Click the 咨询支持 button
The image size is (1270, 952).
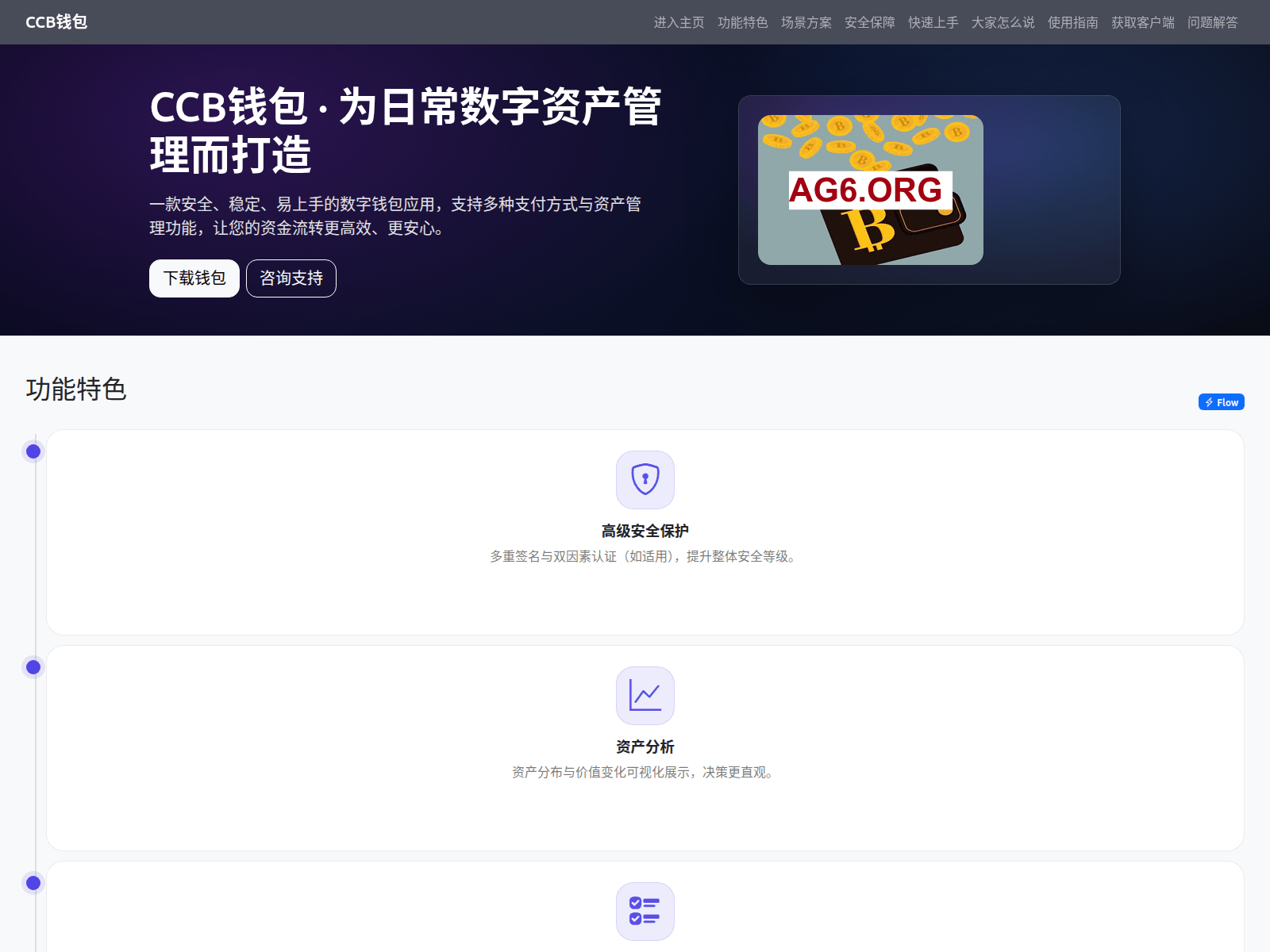pyautogui.click(x=291, y=278)
